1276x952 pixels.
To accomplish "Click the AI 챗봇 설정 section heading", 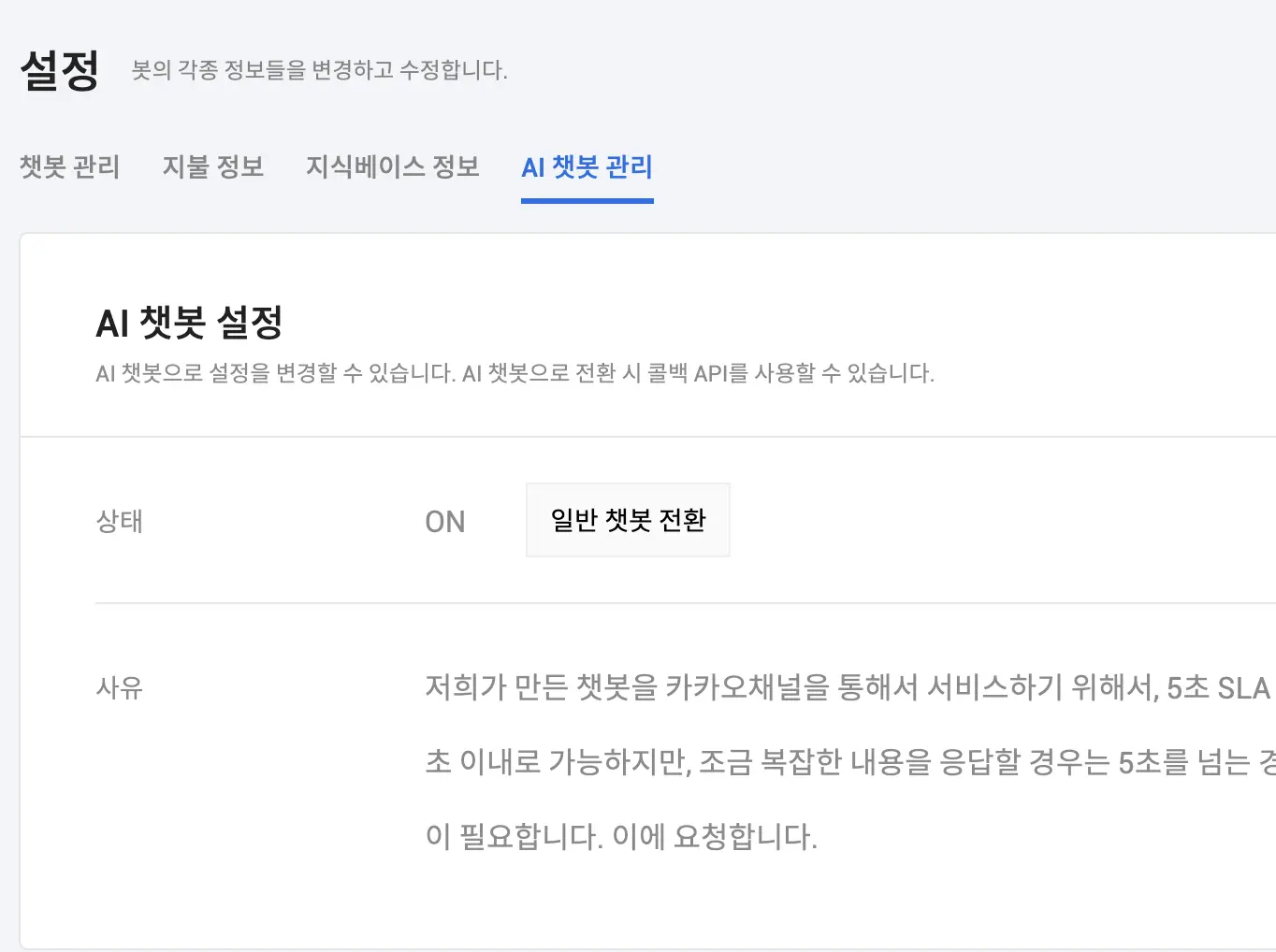I will (189, 323).
